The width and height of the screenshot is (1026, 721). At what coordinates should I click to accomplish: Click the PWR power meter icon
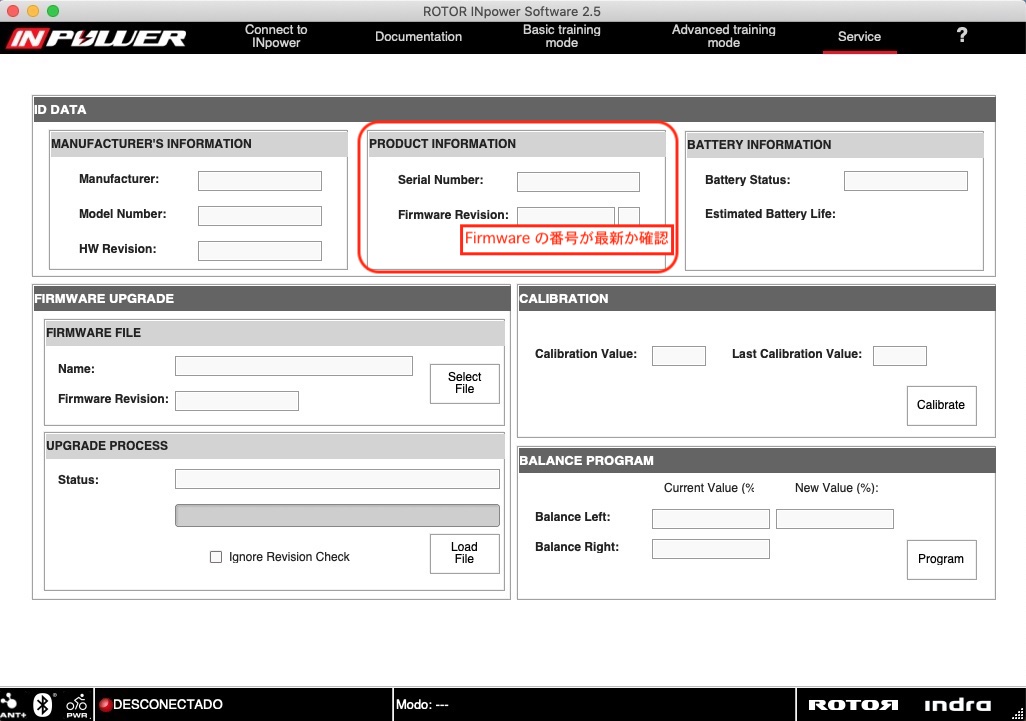click(x=77, y=704)
